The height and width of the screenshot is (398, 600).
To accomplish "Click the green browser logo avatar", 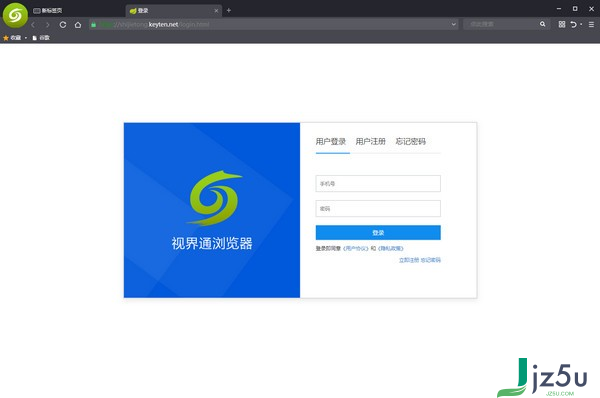I will coord(15,15).
